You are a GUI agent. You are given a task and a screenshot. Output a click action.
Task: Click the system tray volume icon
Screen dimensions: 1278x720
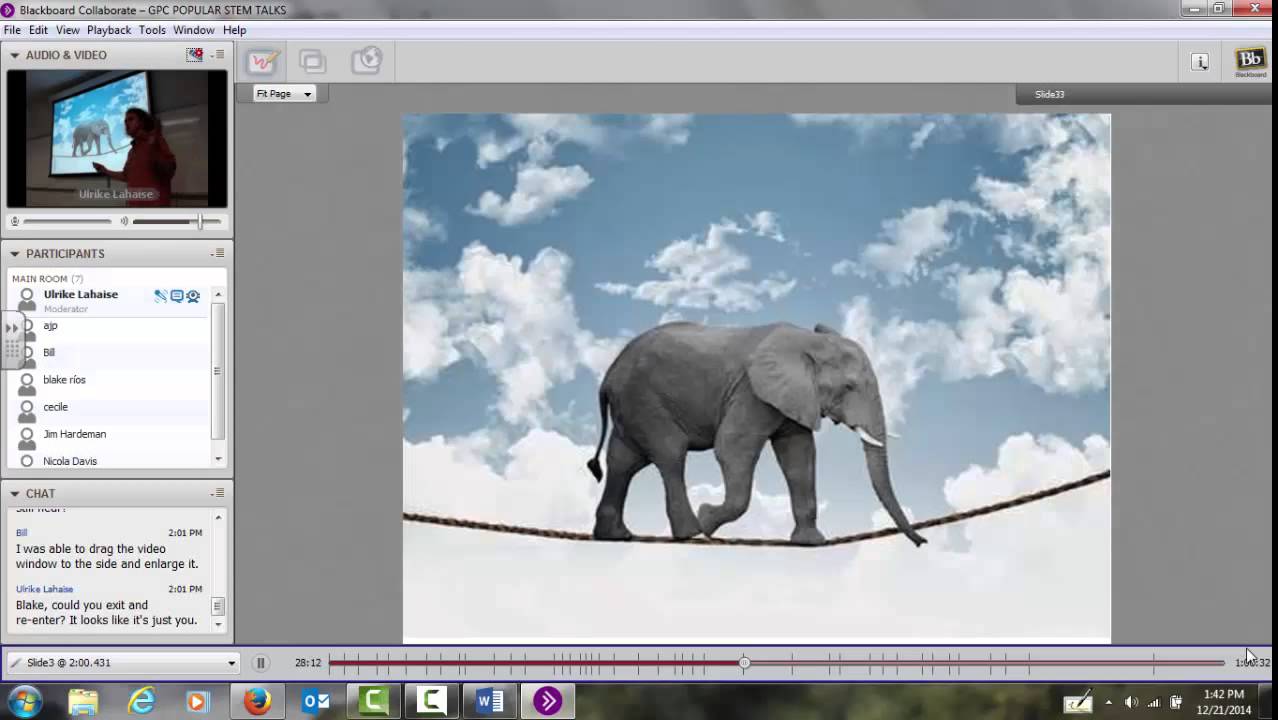(1131, 703)
